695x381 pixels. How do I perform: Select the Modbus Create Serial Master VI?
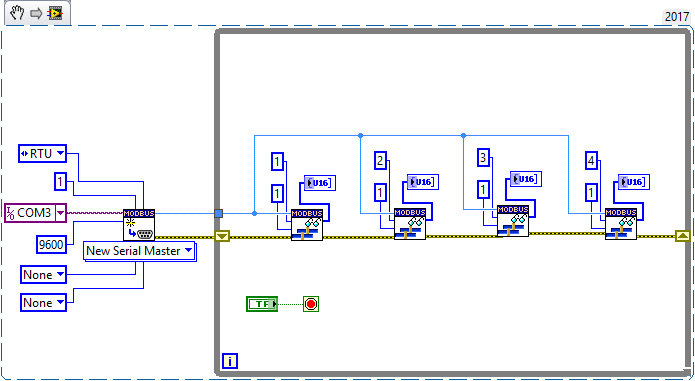(139, 225)
